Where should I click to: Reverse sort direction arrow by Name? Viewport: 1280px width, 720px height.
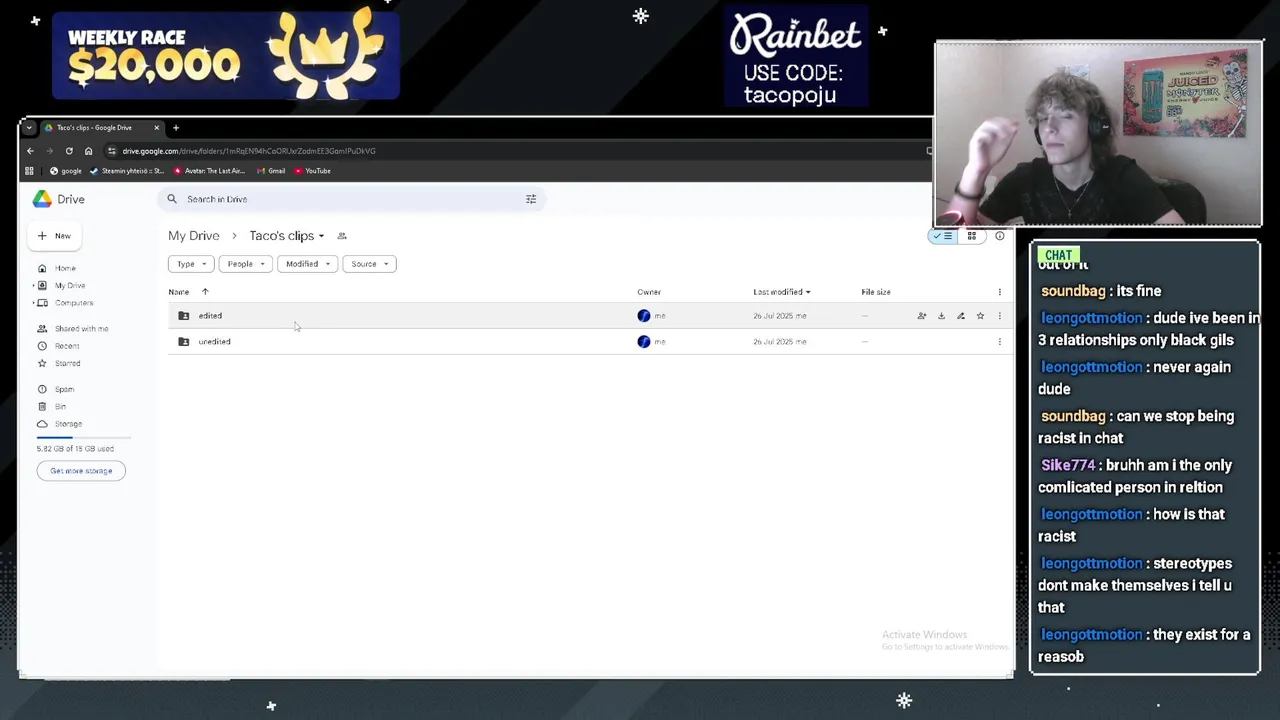pyautogui.click(x=205, y=292)
